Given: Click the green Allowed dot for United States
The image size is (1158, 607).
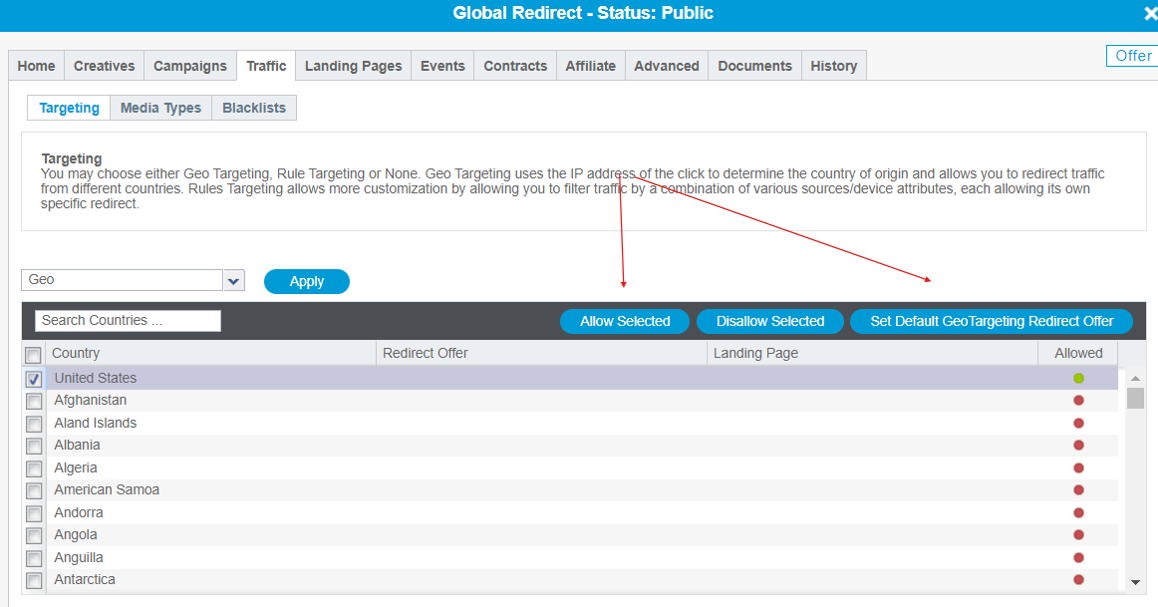Looking at the screenshot, I should click(x=1078, y=378).
